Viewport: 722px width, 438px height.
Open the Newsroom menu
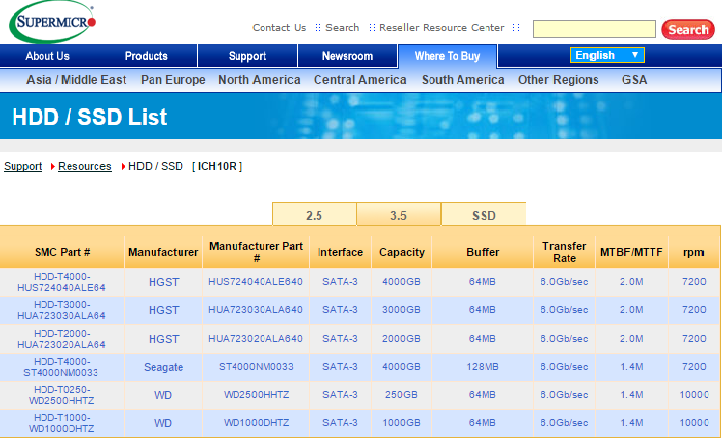pyautogui.click(x=347, y=56)
